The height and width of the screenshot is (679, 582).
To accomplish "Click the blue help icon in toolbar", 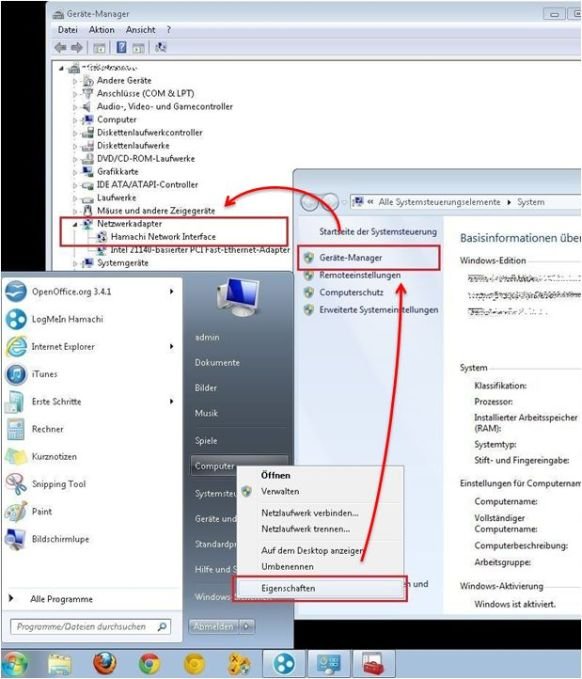I will tap(122, 47).
